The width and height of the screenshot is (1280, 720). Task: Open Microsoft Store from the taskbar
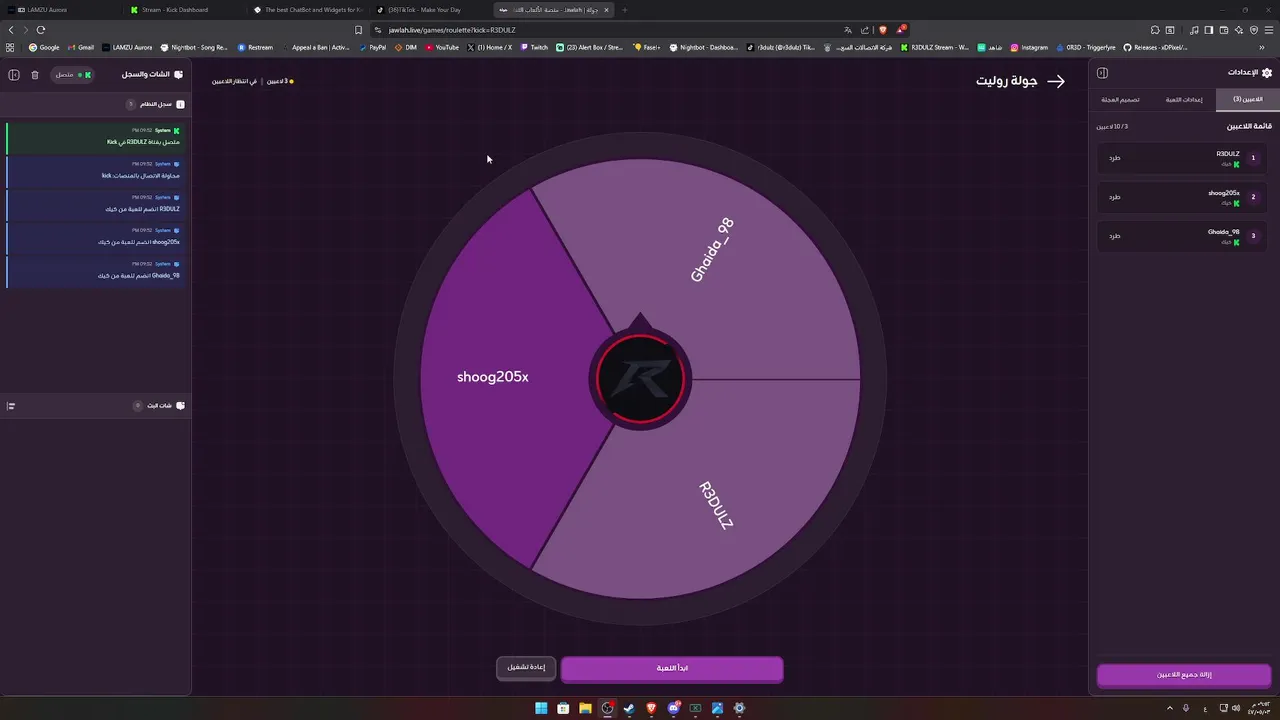tap(563, 708)
